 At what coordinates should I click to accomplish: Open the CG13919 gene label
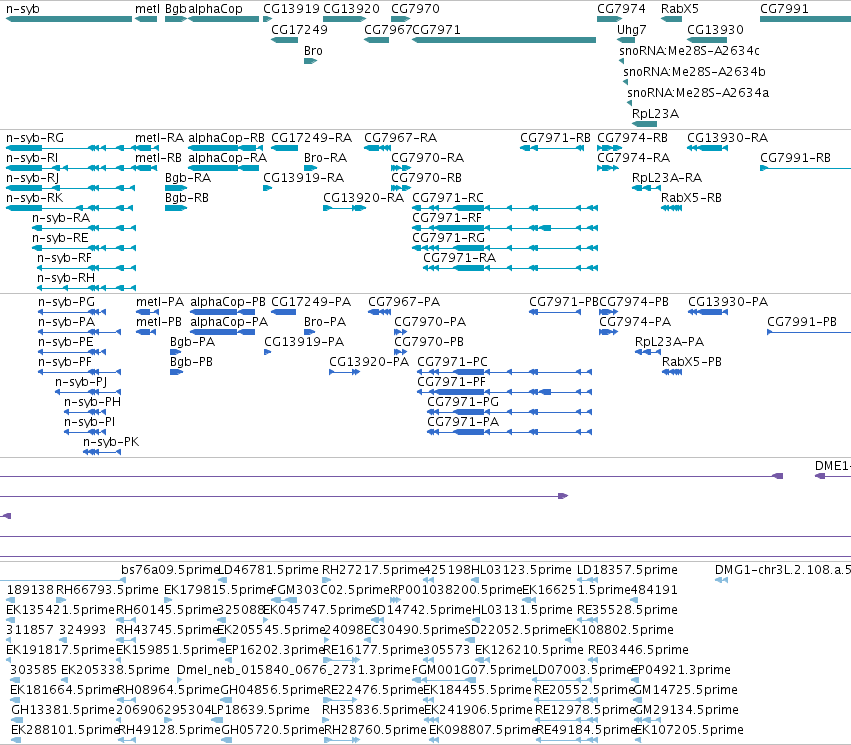click(x=291, y=9)
